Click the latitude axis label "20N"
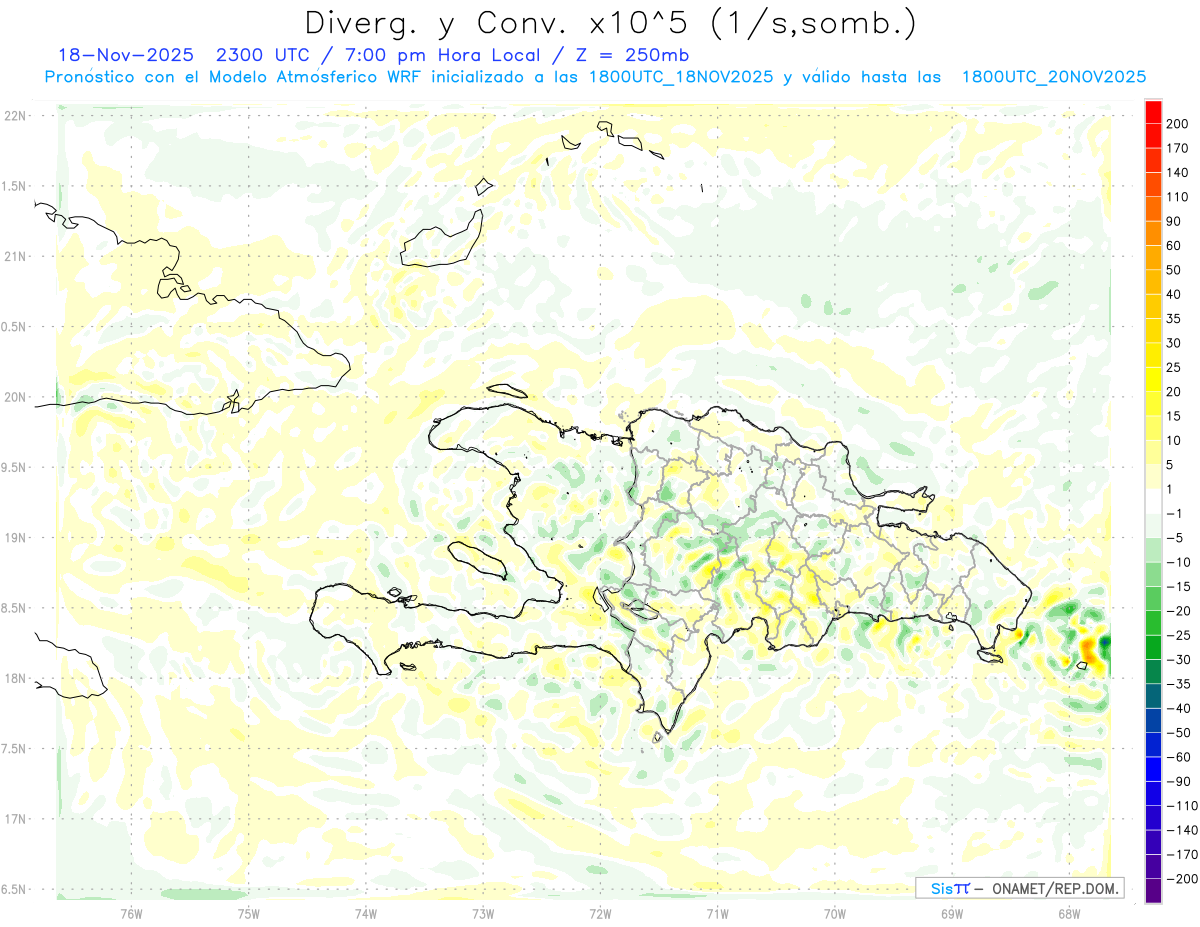 point(14,397)
